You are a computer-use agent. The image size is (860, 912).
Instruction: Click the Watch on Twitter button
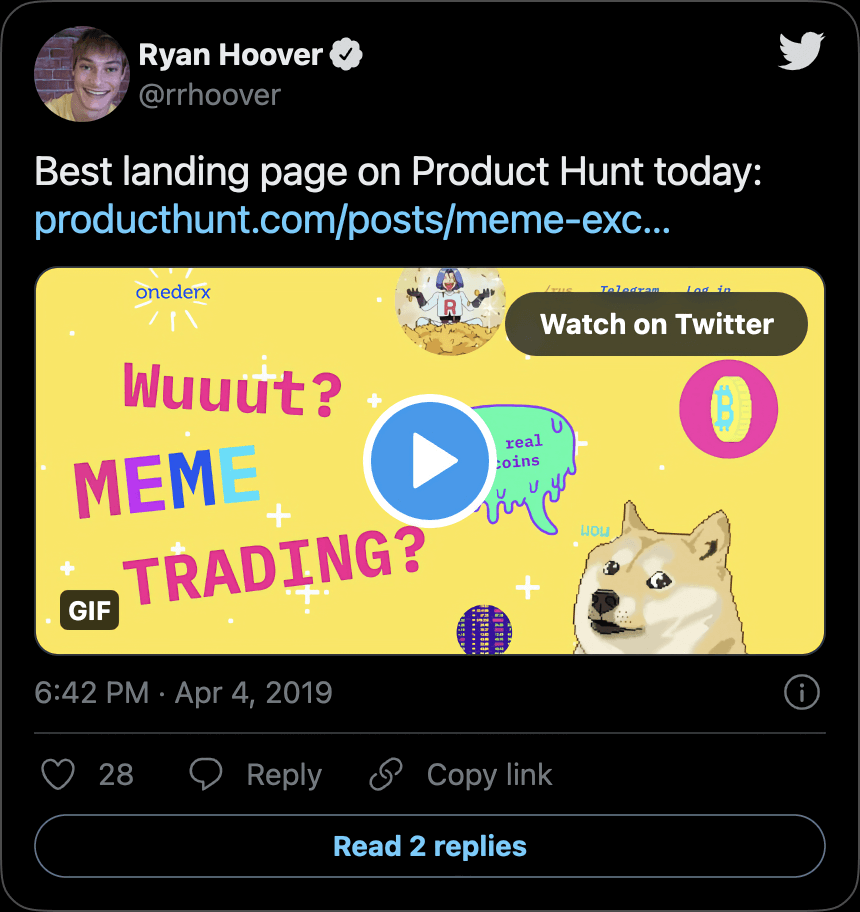(656, 324)
